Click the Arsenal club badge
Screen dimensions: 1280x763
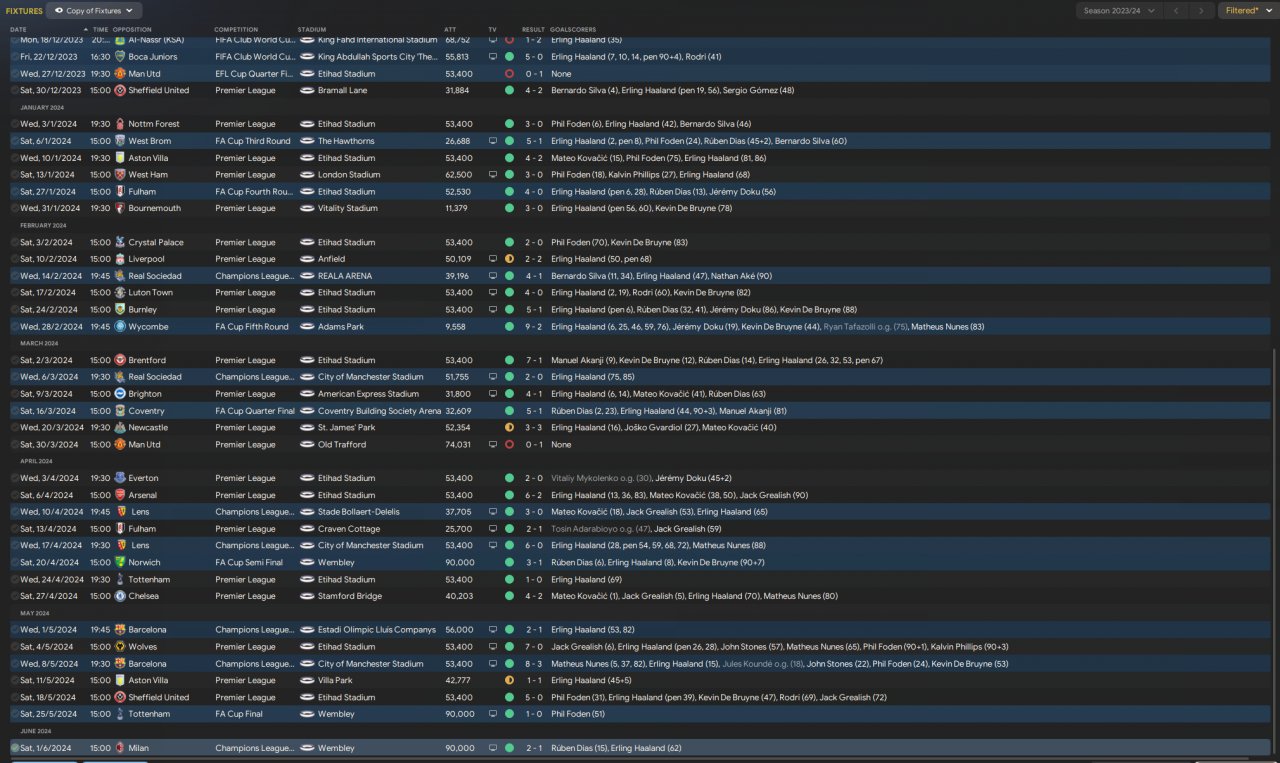120,495
